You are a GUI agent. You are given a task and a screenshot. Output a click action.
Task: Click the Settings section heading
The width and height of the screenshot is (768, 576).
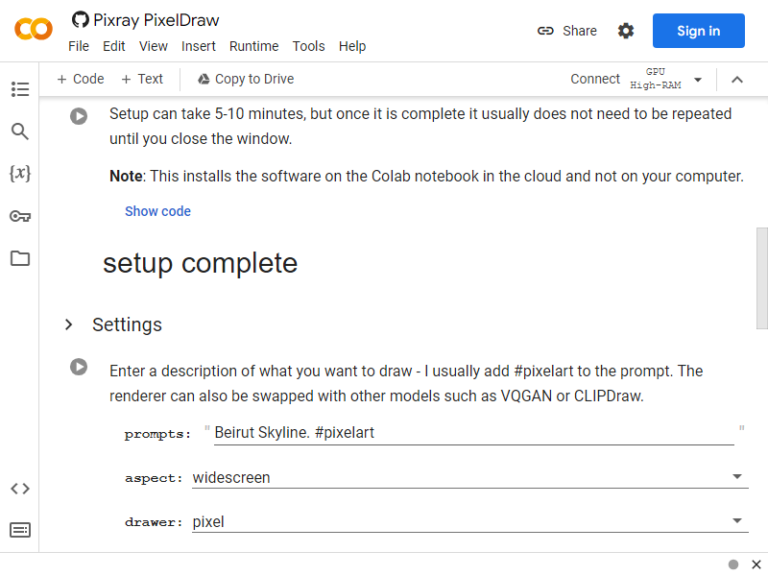[127, 325]
